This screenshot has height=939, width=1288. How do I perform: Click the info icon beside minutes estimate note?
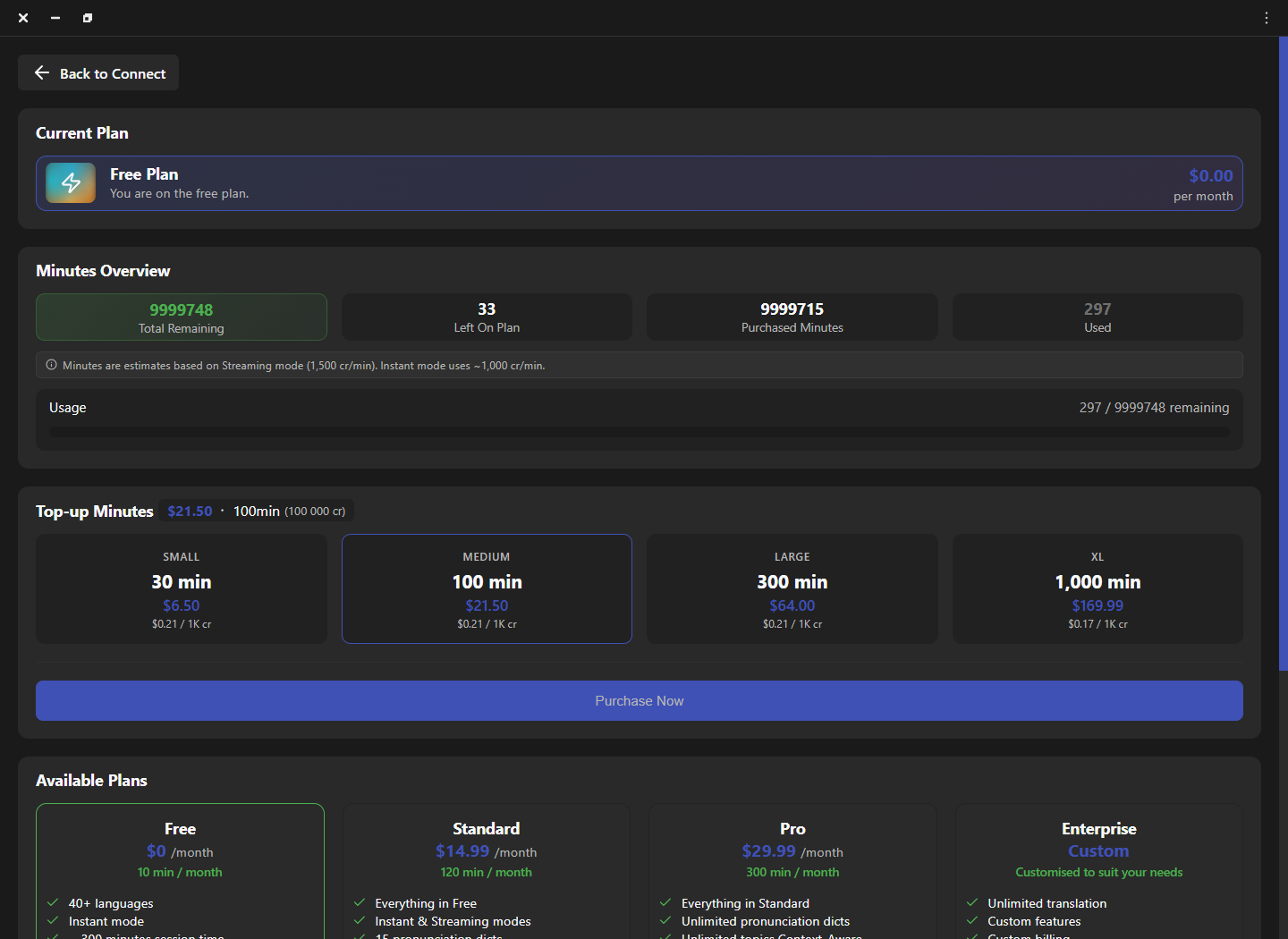51,365
